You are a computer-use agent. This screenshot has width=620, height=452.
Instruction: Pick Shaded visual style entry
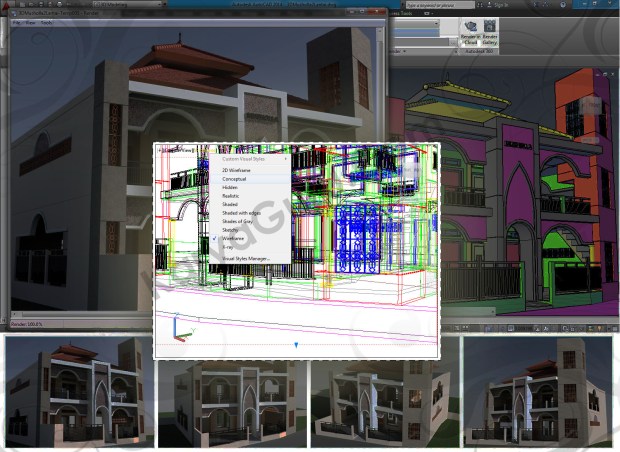click(x=250, y=204)
